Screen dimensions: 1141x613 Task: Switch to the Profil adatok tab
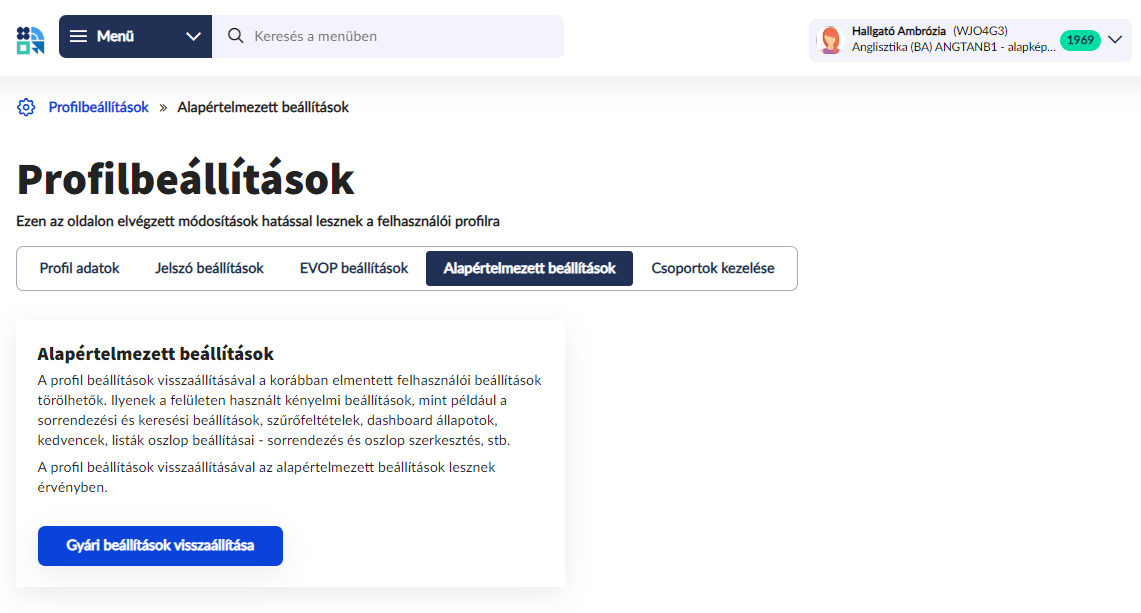[79, 268]
